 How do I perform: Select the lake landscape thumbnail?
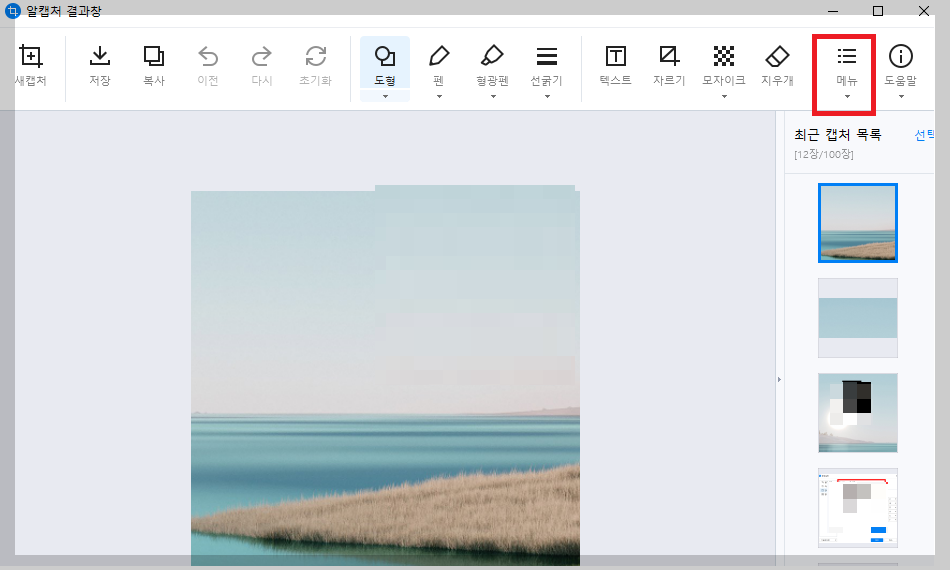(858, 223)
